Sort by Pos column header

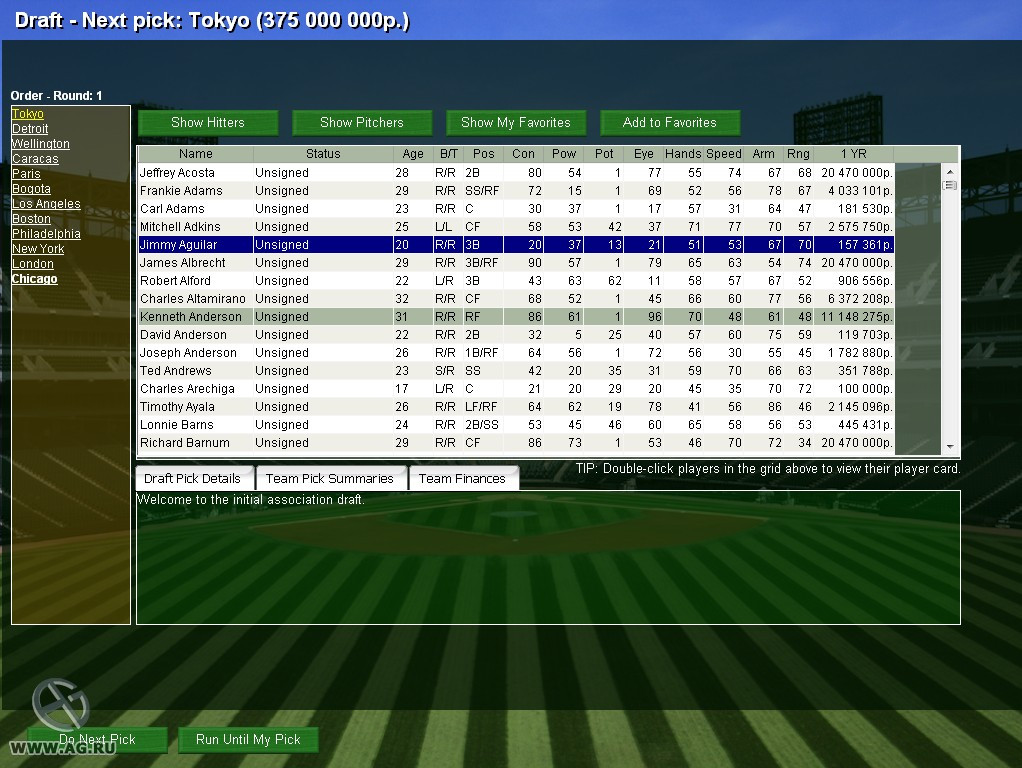coord(483,154)
